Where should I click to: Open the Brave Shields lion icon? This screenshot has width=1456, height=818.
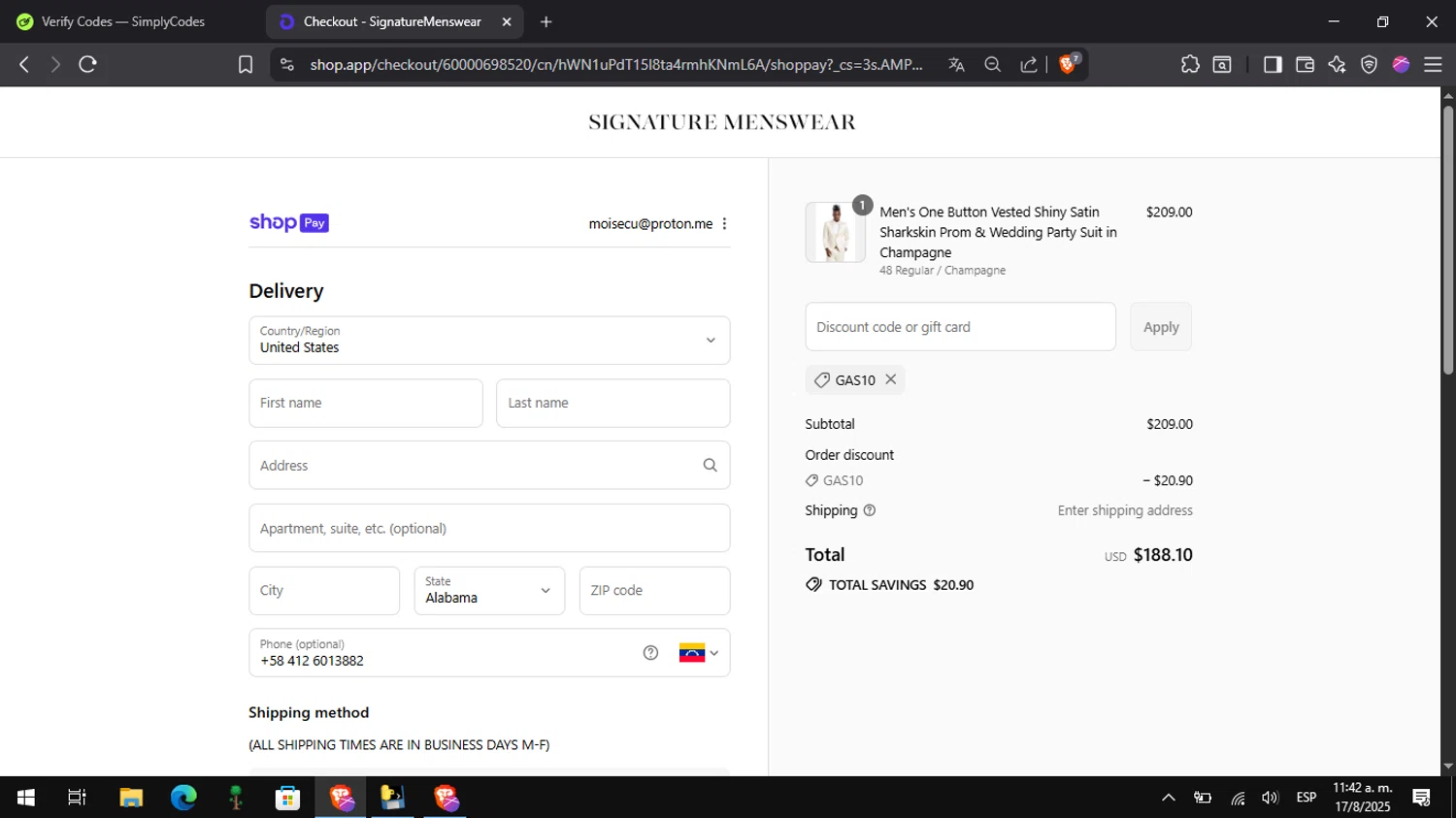(1069, 64)
